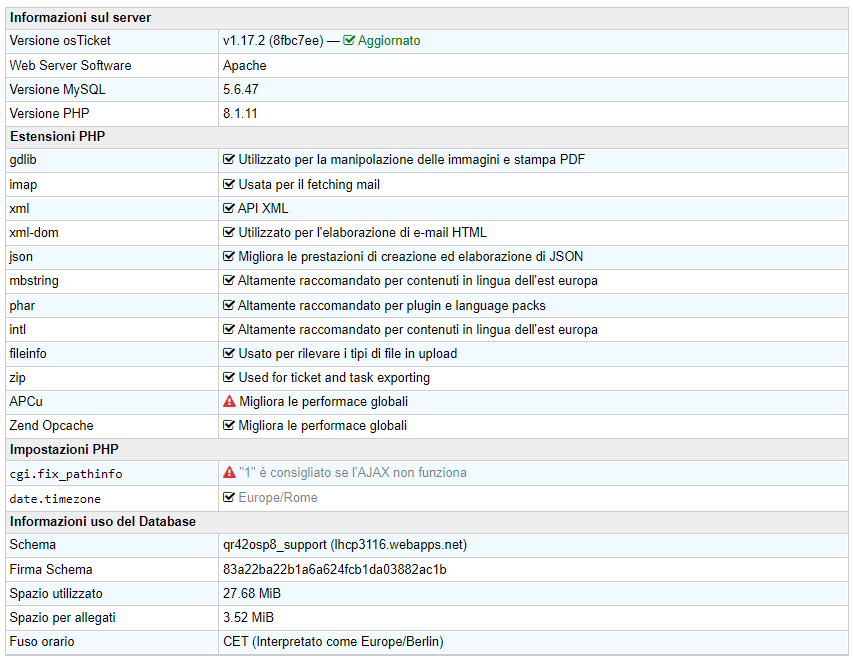Click the Impostazioni PHP section header
854x661 pixels.
[64, 450]
